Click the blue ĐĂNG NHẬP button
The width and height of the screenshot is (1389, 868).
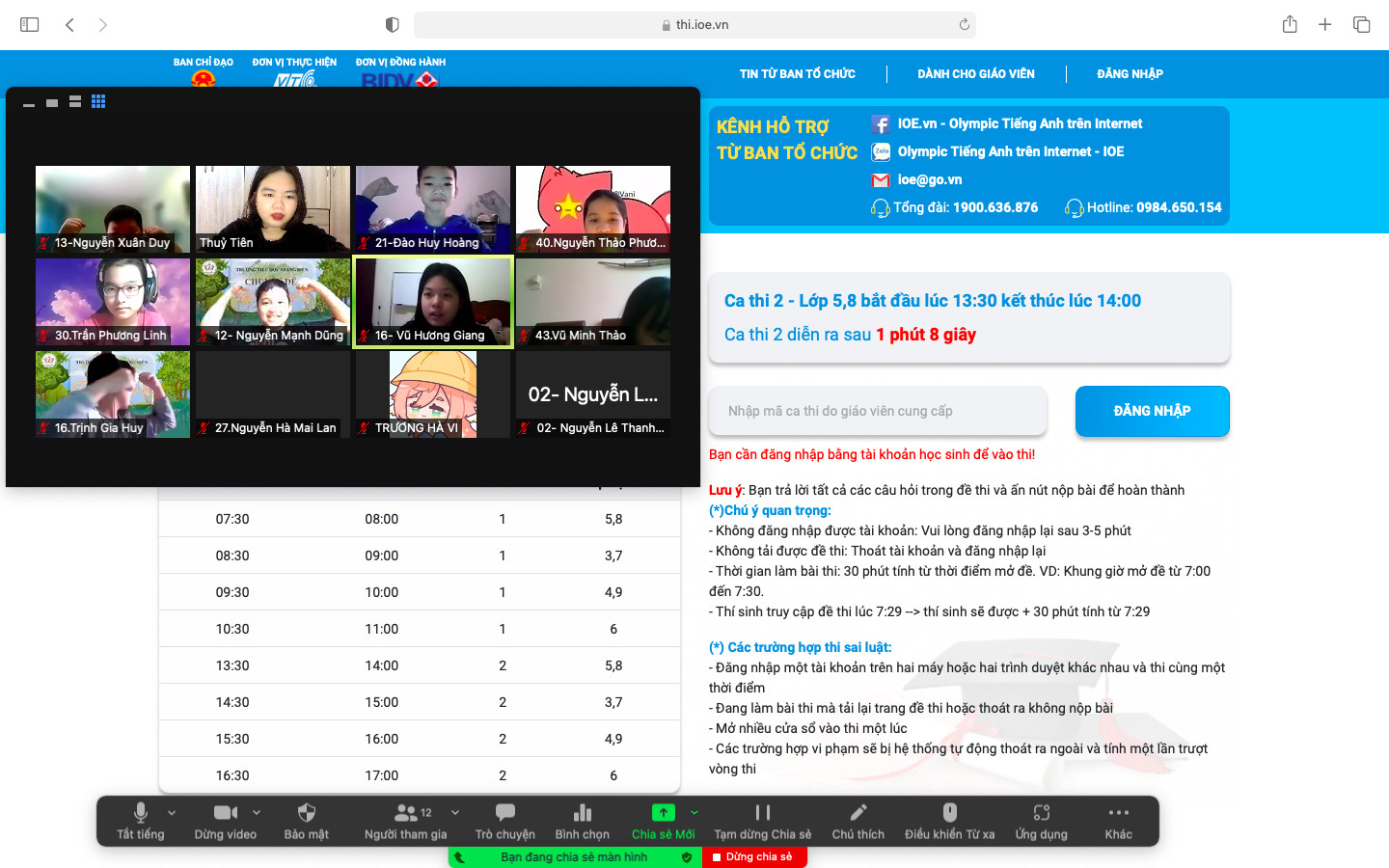(x=1152, y=411)
